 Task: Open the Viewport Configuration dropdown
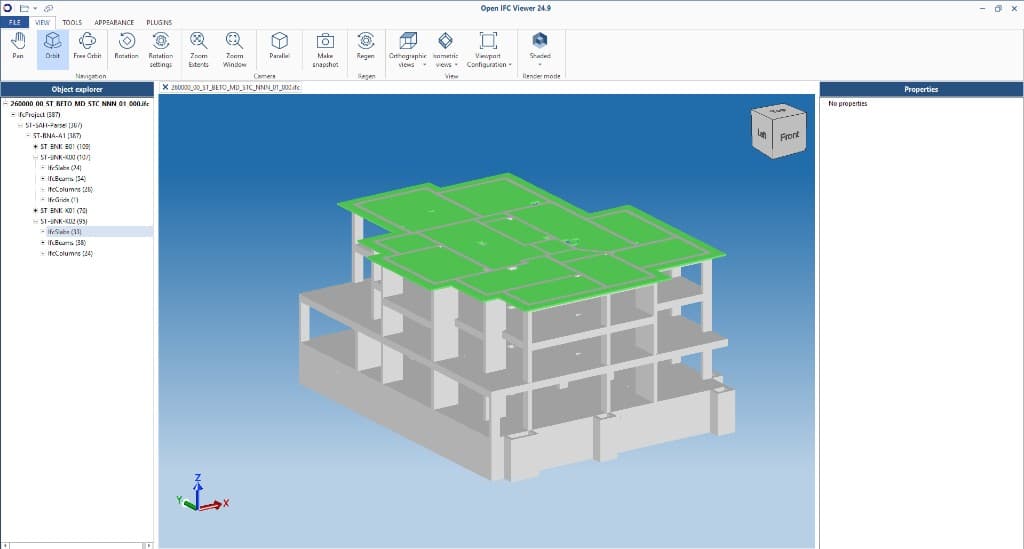tap(488, 50)
